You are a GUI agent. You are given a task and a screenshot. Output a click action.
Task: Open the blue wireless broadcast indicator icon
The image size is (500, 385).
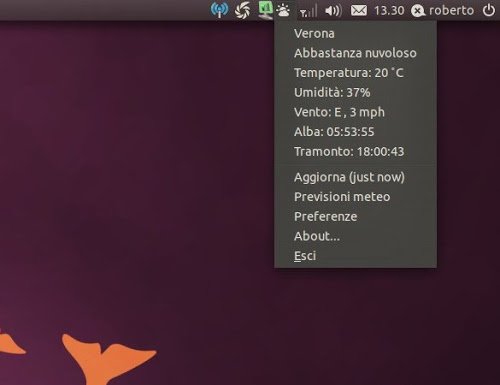click(219, 10)
